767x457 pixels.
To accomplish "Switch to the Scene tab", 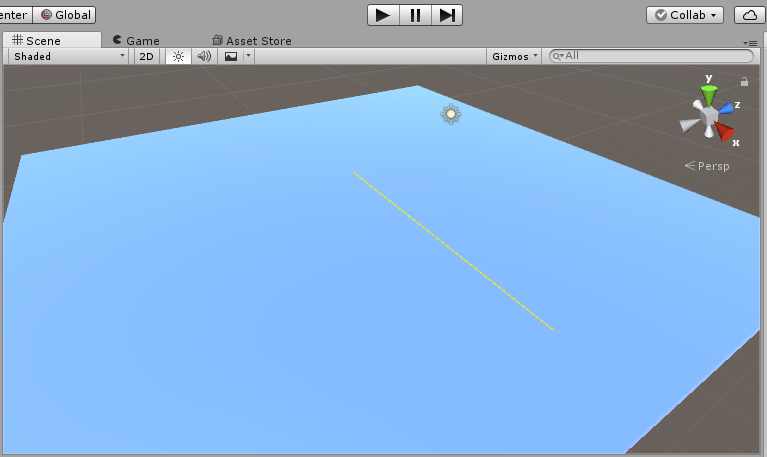I will tap(51, 40).
